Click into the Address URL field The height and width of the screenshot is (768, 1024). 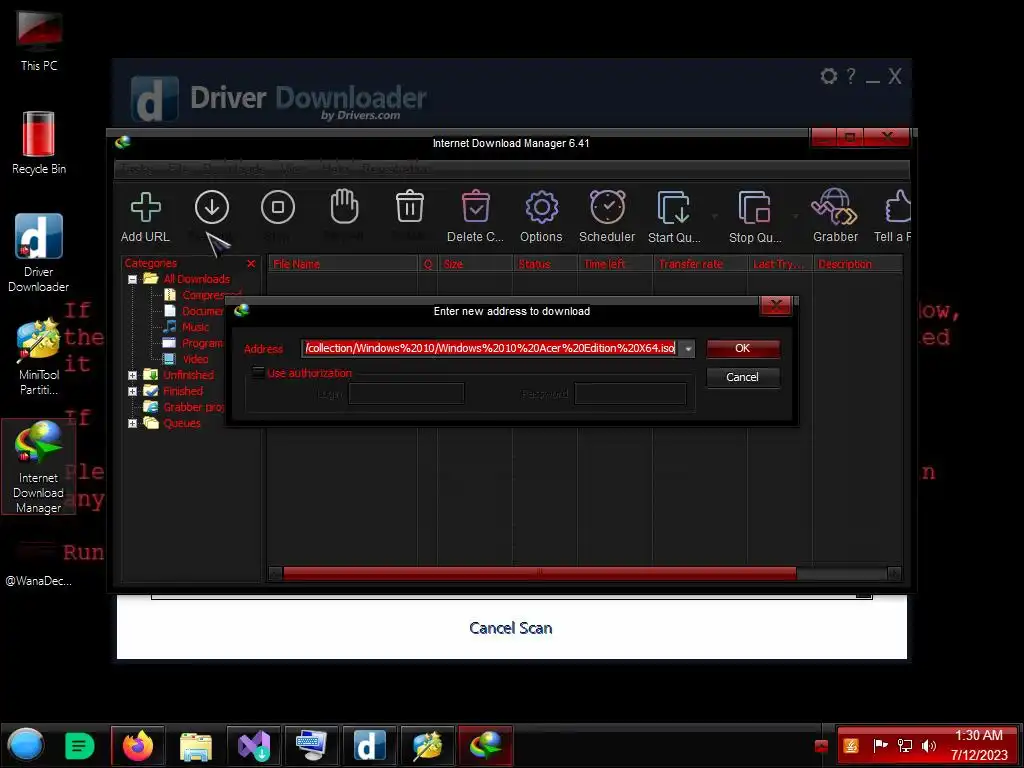click(x=490, y=348)
